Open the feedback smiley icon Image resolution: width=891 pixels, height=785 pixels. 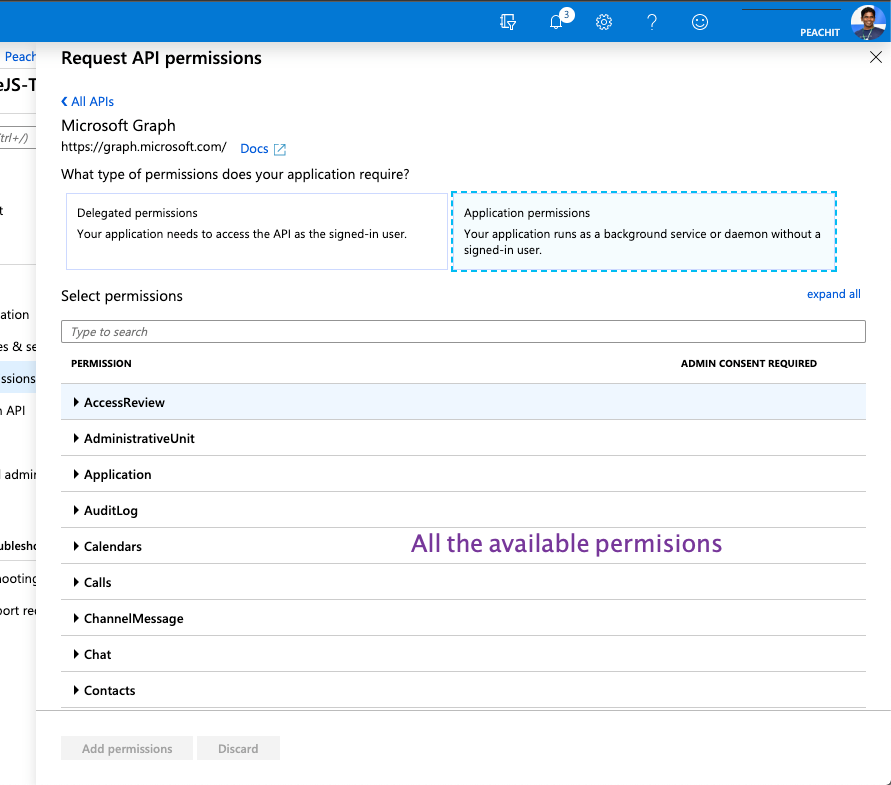700,22
